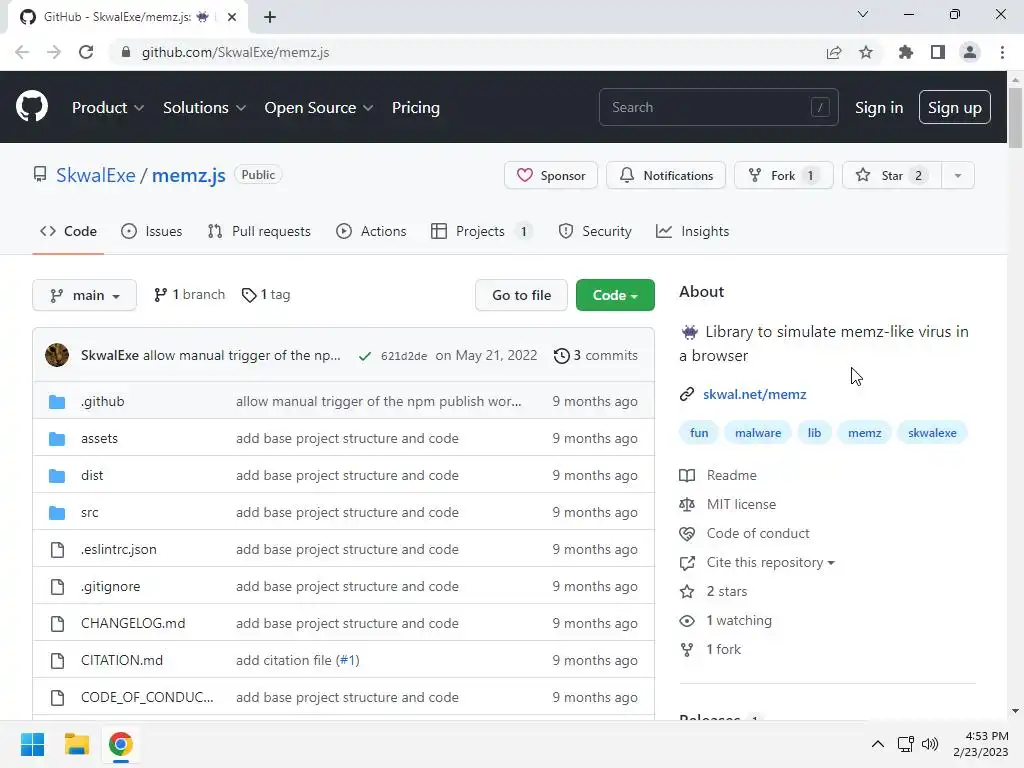Screen dimensions: 1024x768
Task: Expand the Solutions menu
Action: [x=204, y=107]
